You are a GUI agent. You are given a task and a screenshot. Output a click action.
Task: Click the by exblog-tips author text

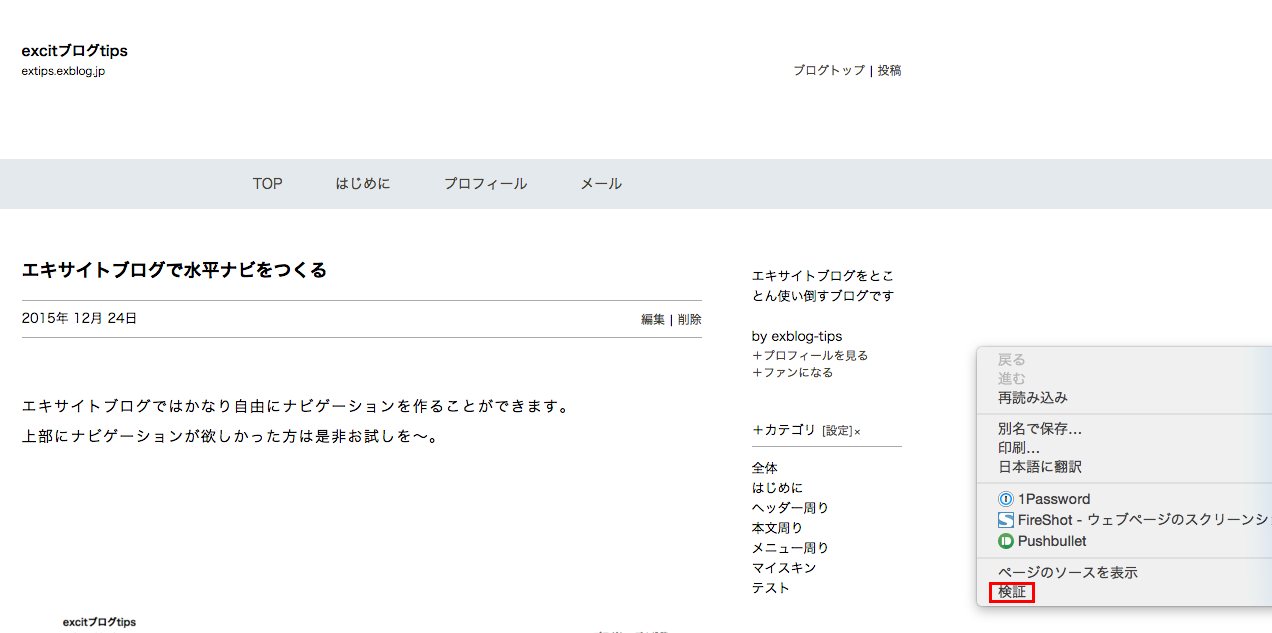797,337
